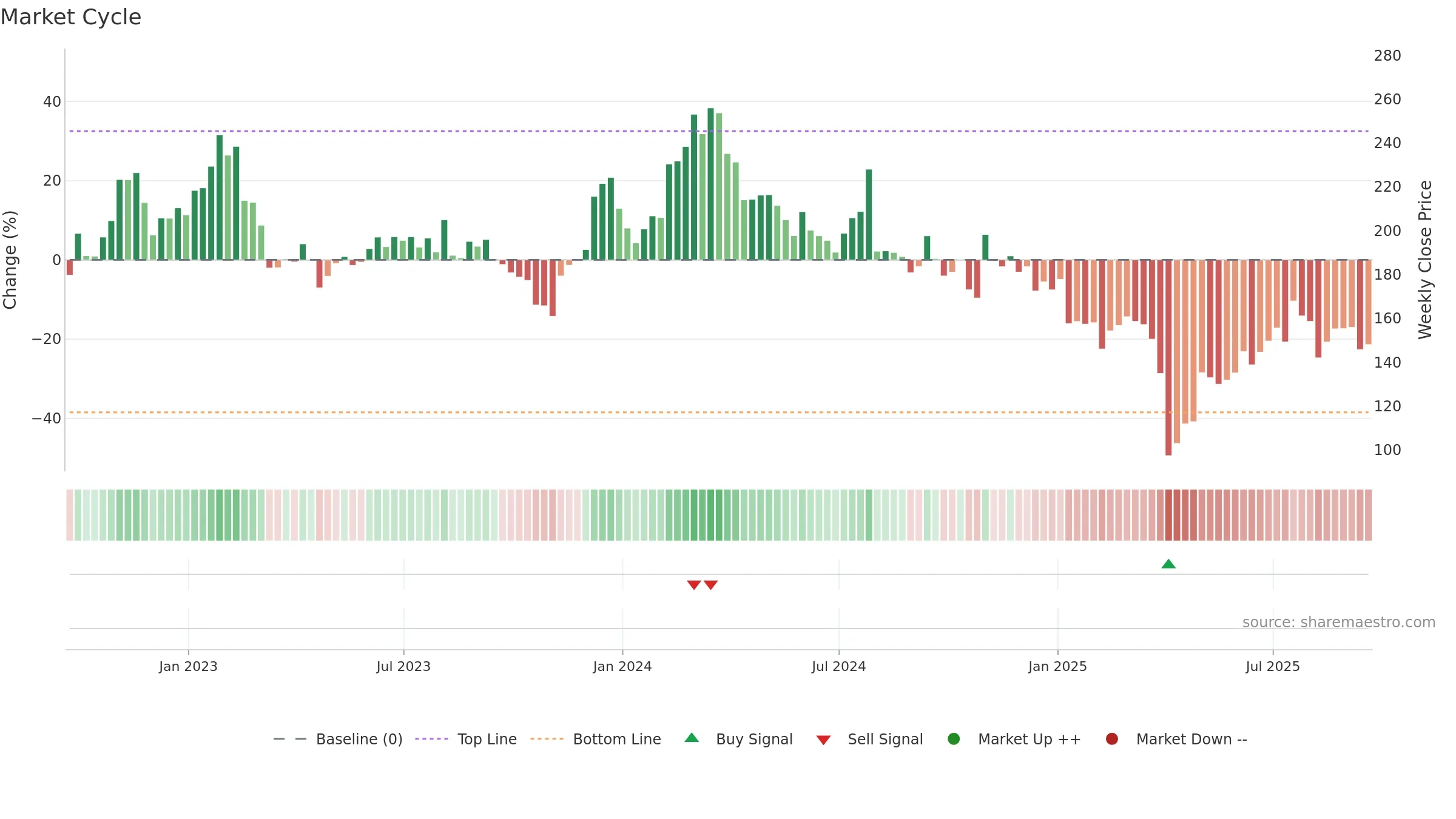This screenshot has height=819, width=1456.
Task: Click the 100 tick on price axis
Action: (1387, 450)
